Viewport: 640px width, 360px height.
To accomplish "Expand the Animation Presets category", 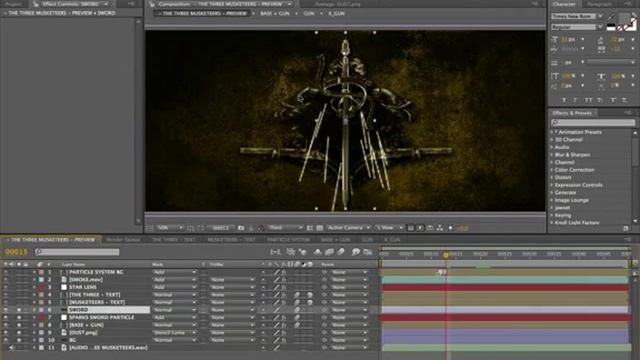I will tap(551, 132).
